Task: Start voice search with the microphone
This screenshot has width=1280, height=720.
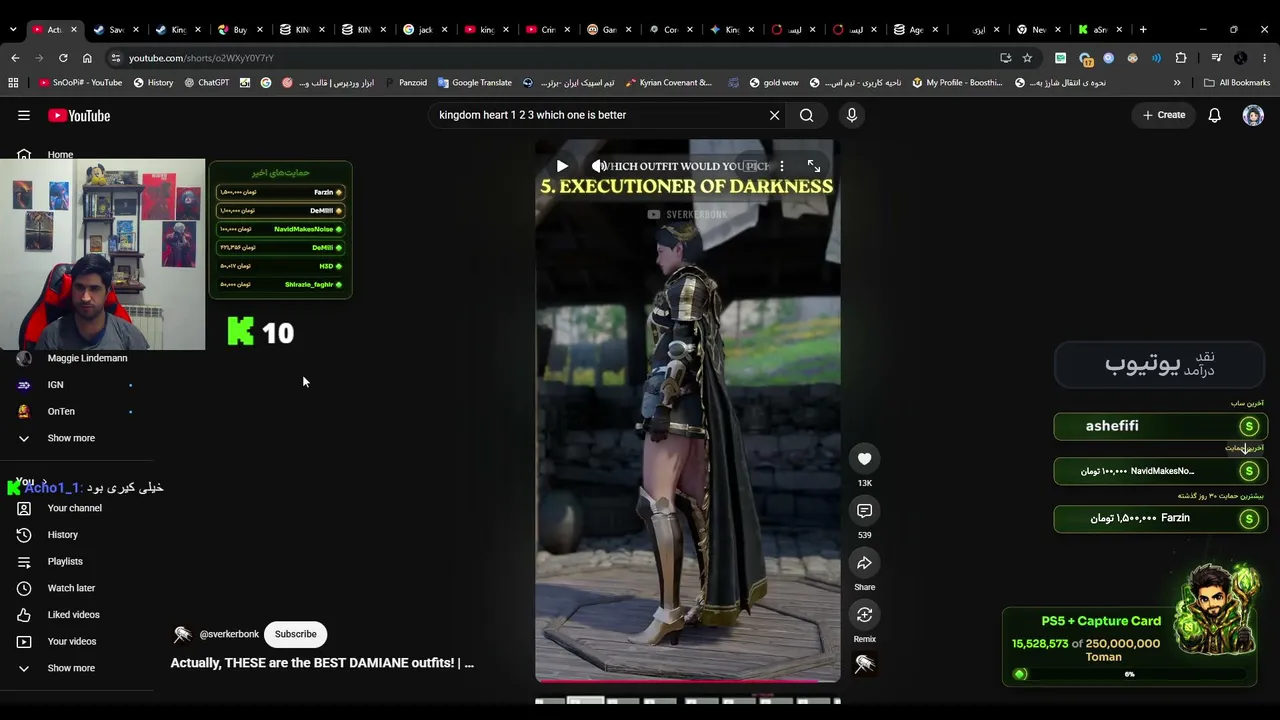Action: point(852,115)
